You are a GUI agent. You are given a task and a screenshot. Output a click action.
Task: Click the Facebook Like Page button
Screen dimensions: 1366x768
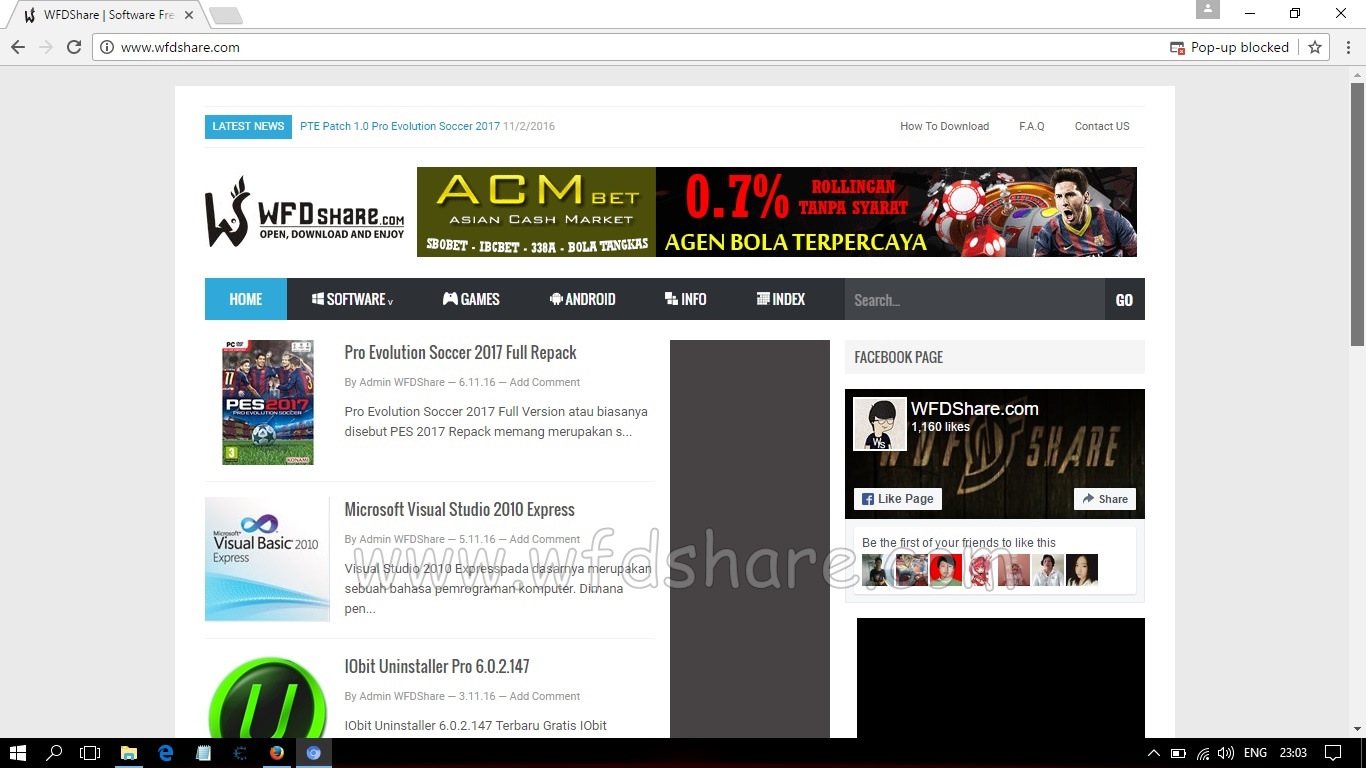tap(898, 499)
